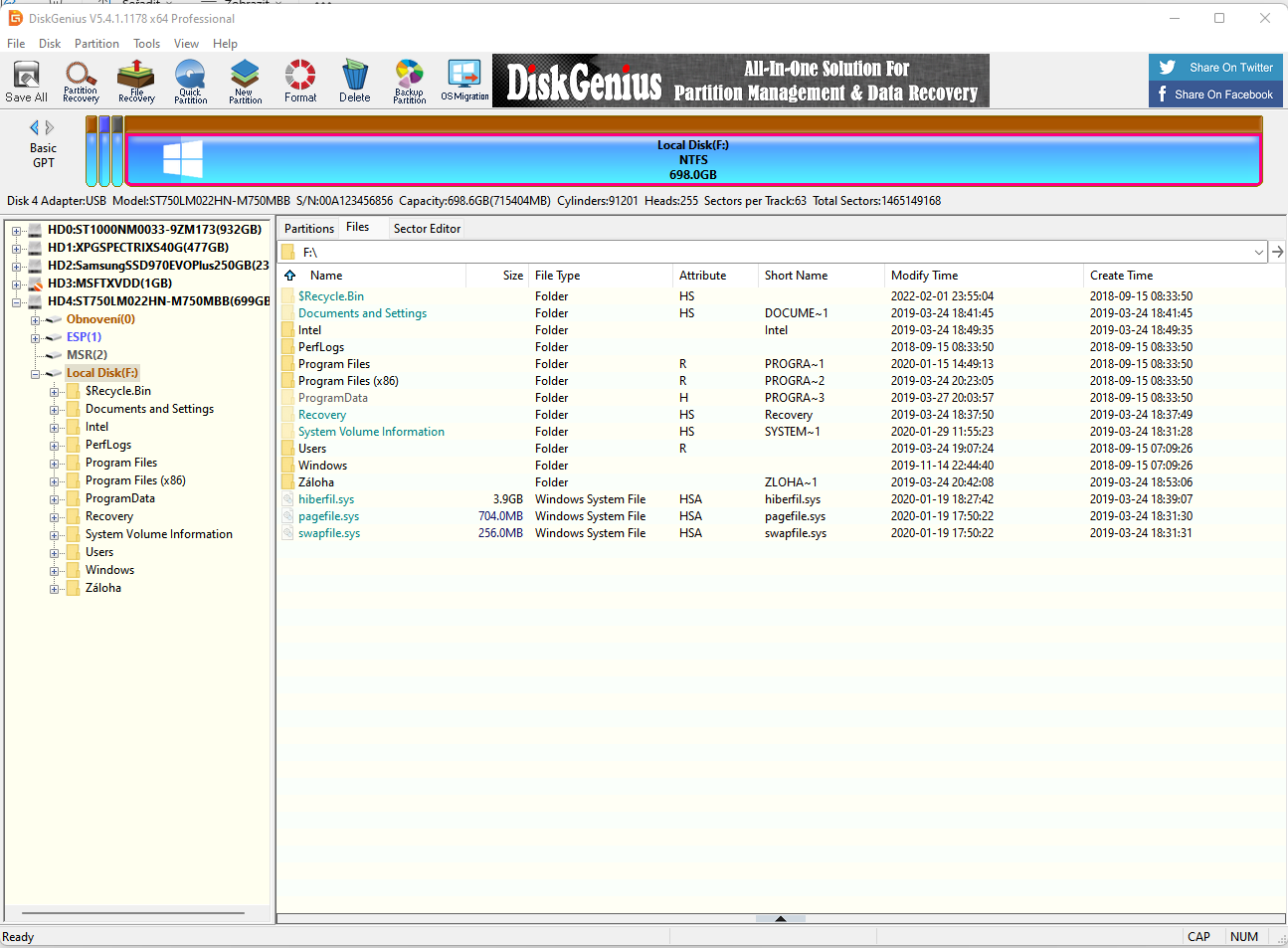Click the Format partition icon
Screen dimensions: 1288x948
point(300,81)
